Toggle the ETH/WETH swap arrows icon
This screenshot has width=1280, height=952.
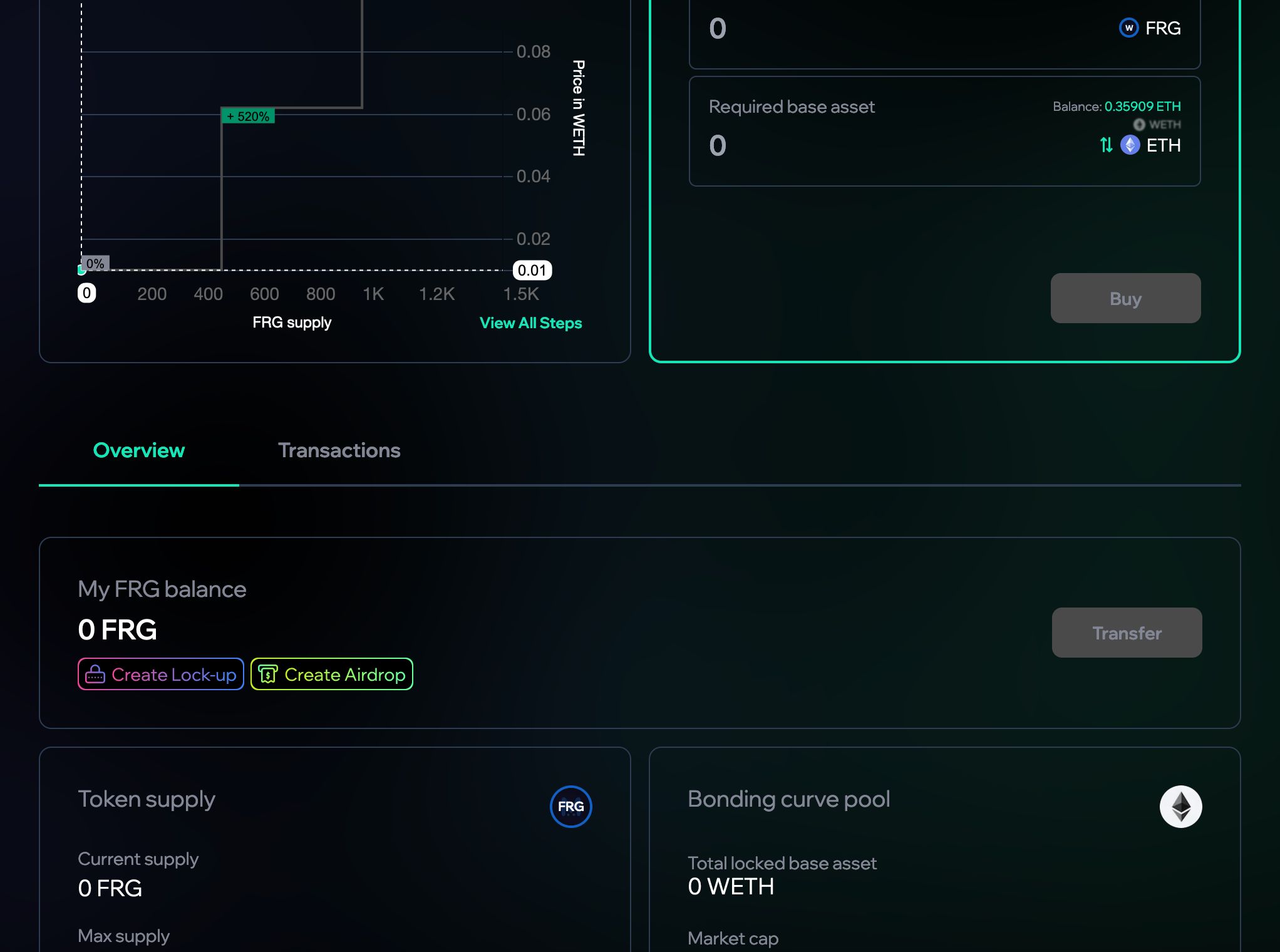tap(1107, 145)
